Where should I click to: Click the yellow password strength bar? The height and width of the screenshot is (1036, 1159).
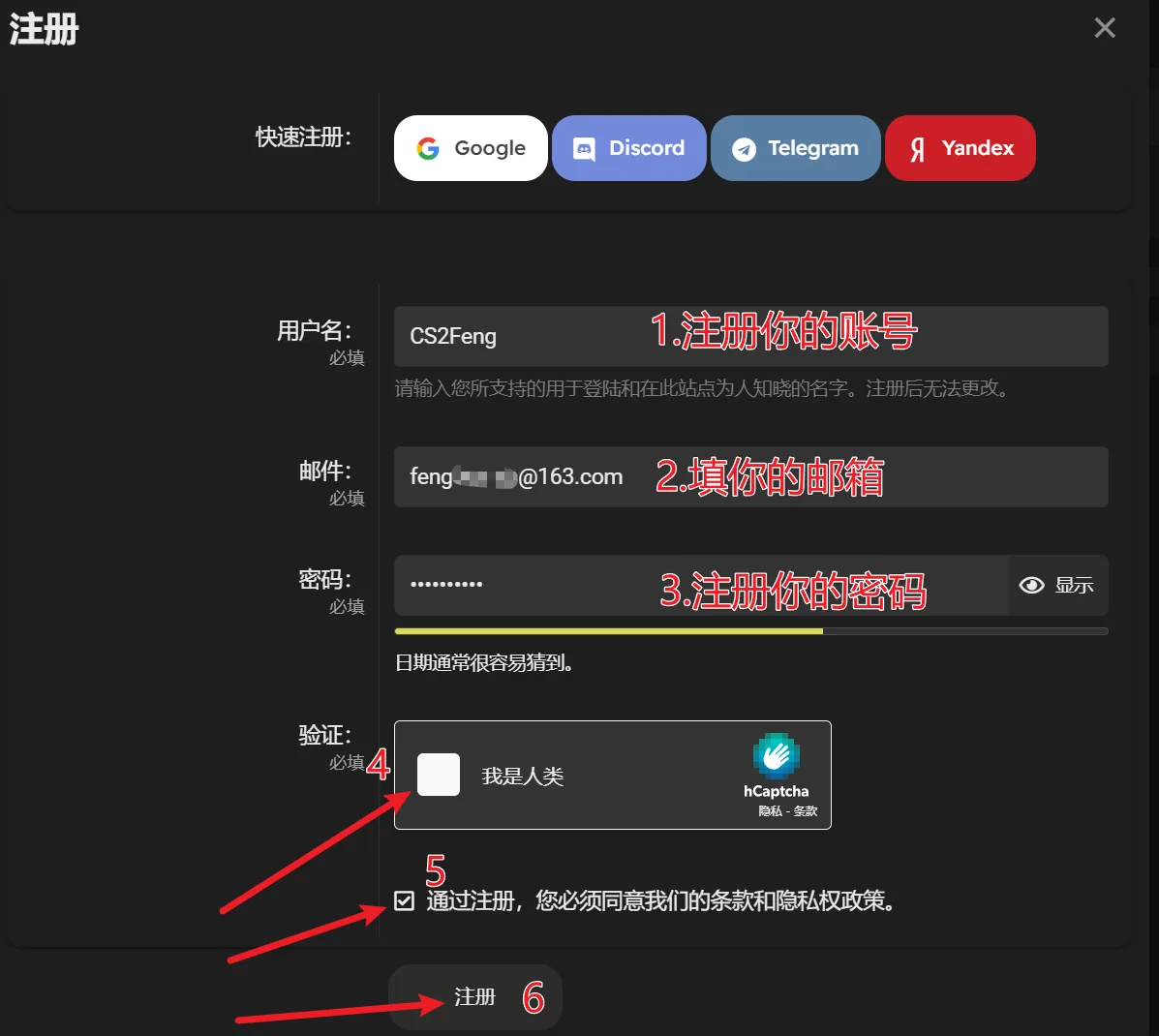click(608, 631)
